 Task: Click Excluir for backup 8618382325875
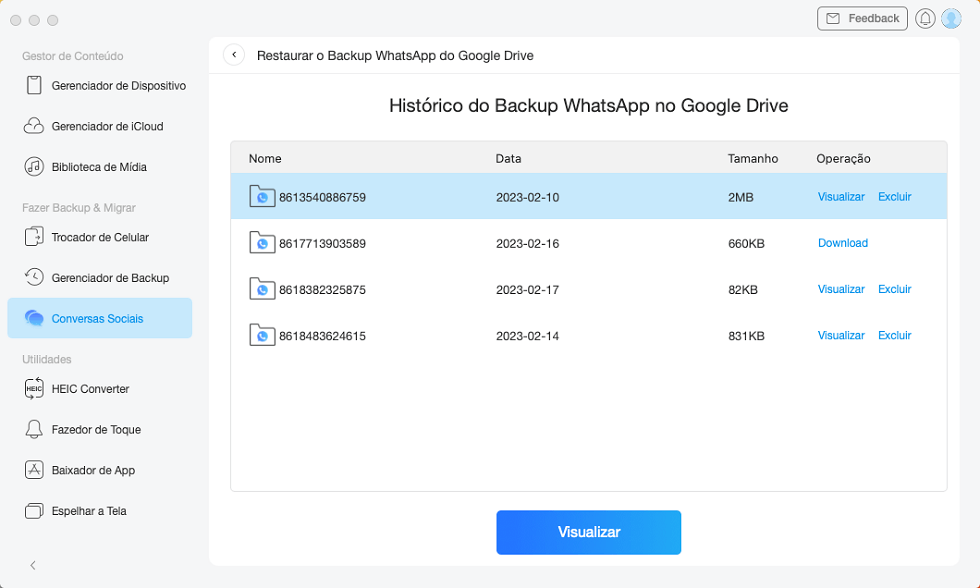(x=894, y=289)
